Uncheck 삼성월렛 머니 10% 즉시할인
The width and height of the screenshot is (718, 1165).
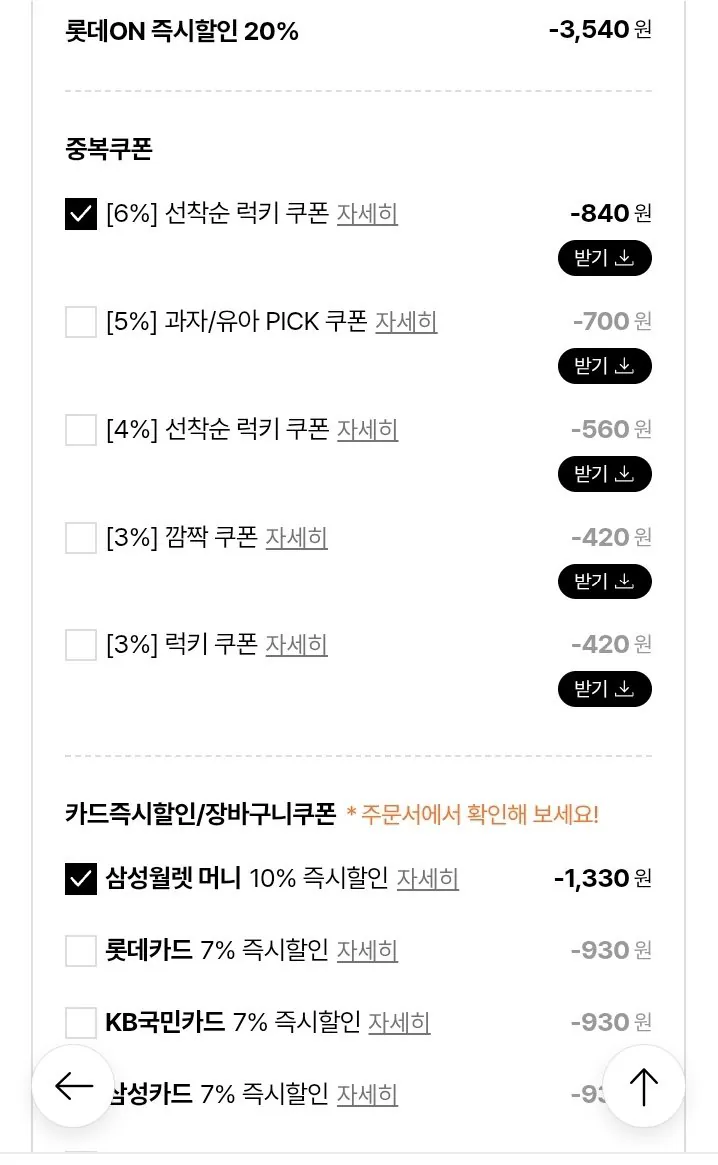pyautogui.click(x=80, y=880)
